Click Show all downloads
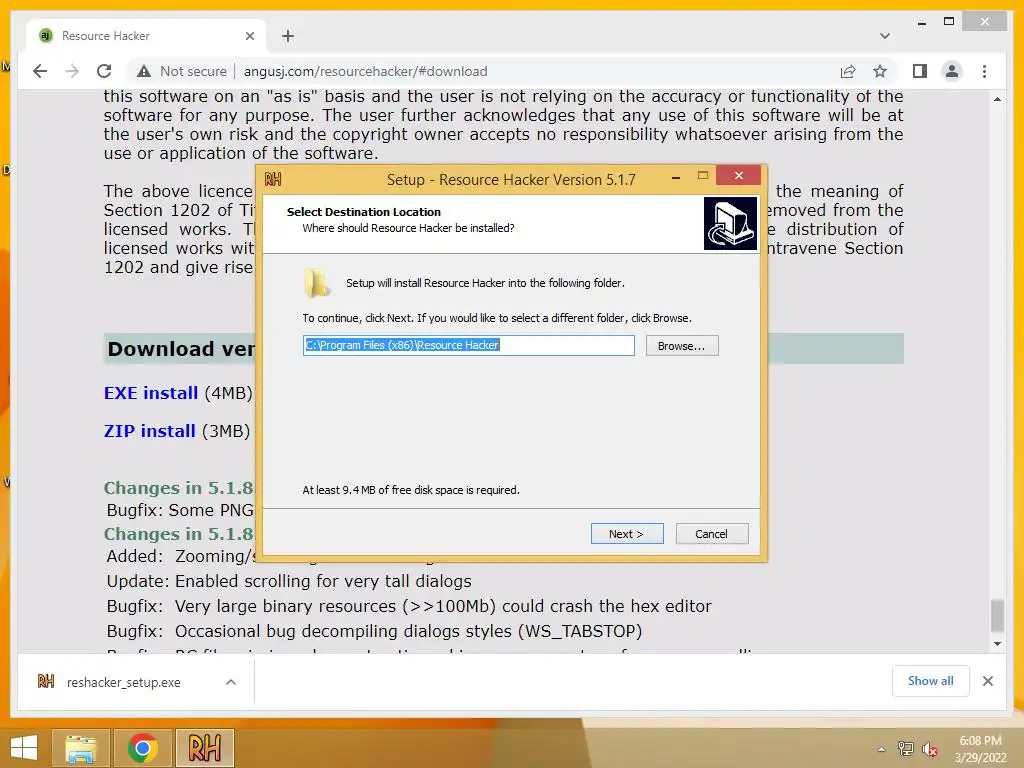 pos(931,681)
